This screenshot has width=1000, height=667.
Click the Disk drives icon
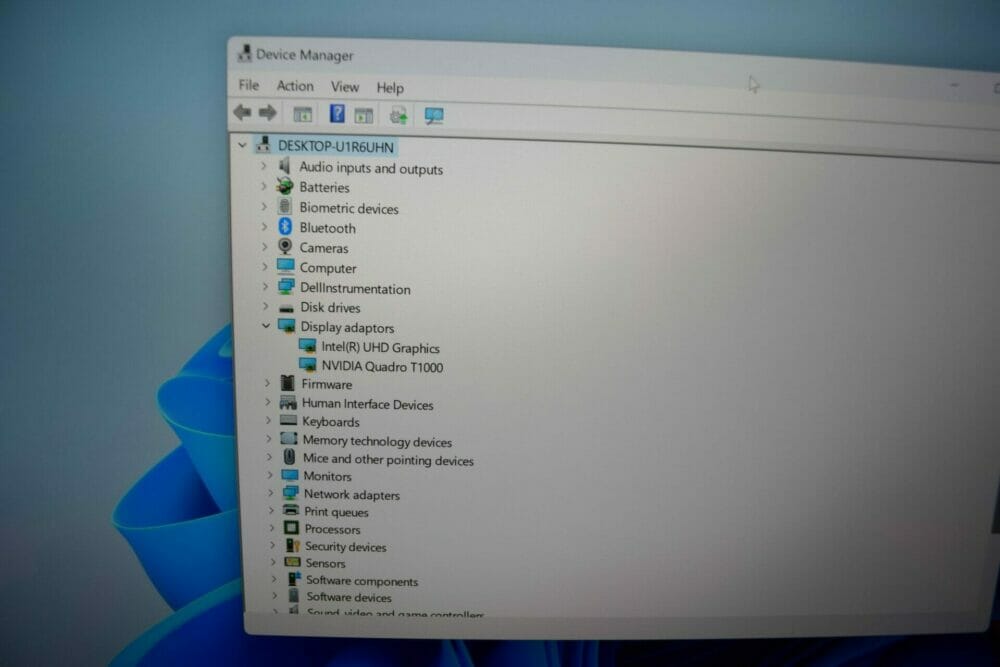pos(287,308)
